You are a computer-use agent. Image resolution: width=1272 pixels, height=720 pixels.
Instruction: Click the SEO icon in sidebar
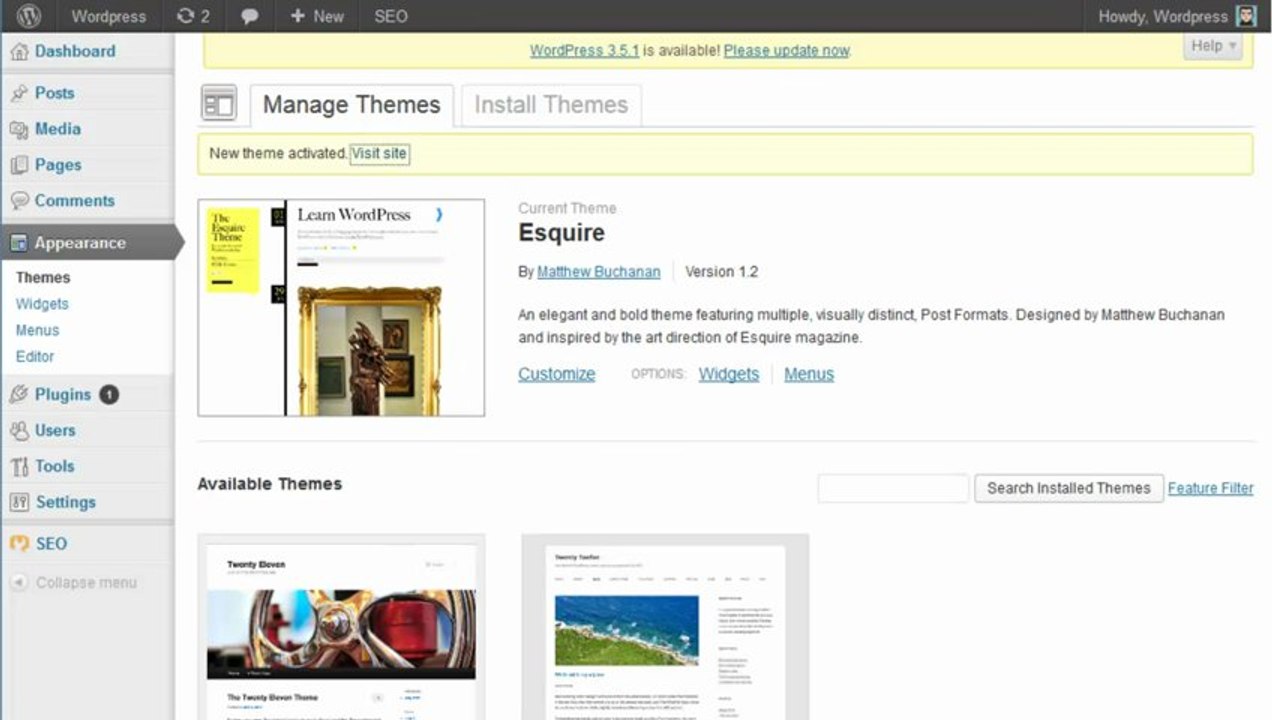[x=19, y=544]
